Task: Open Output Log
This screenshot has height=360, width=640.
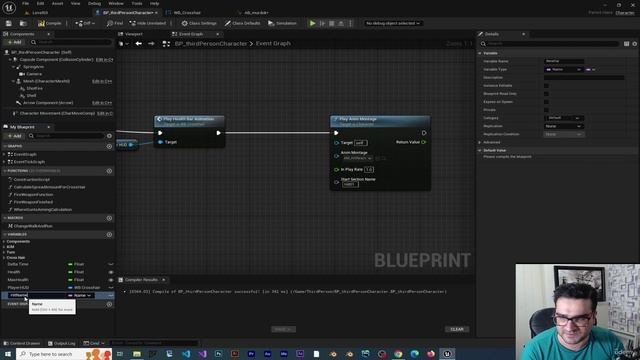Action: click(62, 343)
